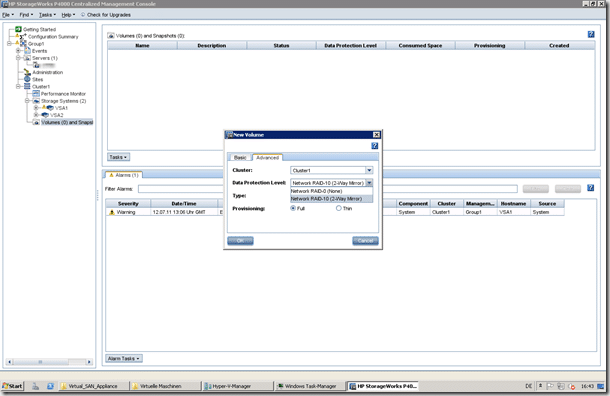This screenshot has width=610, height=396.
Task: Click the Check for Upgrades link
Action: click(109, 15)
